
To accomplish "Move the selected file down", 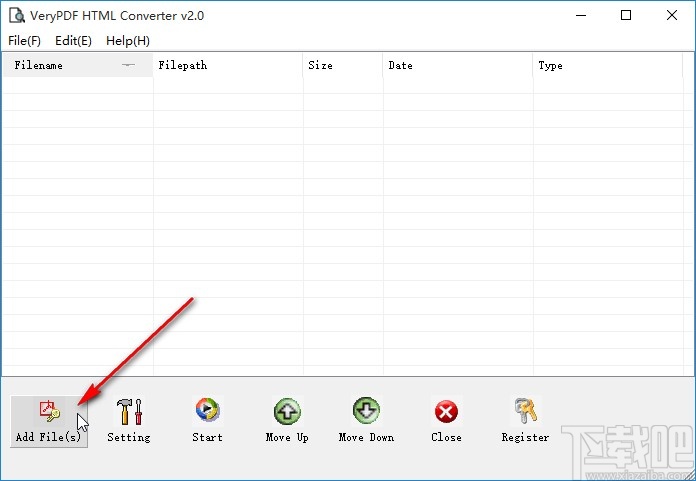I will [x=366, y=421].
